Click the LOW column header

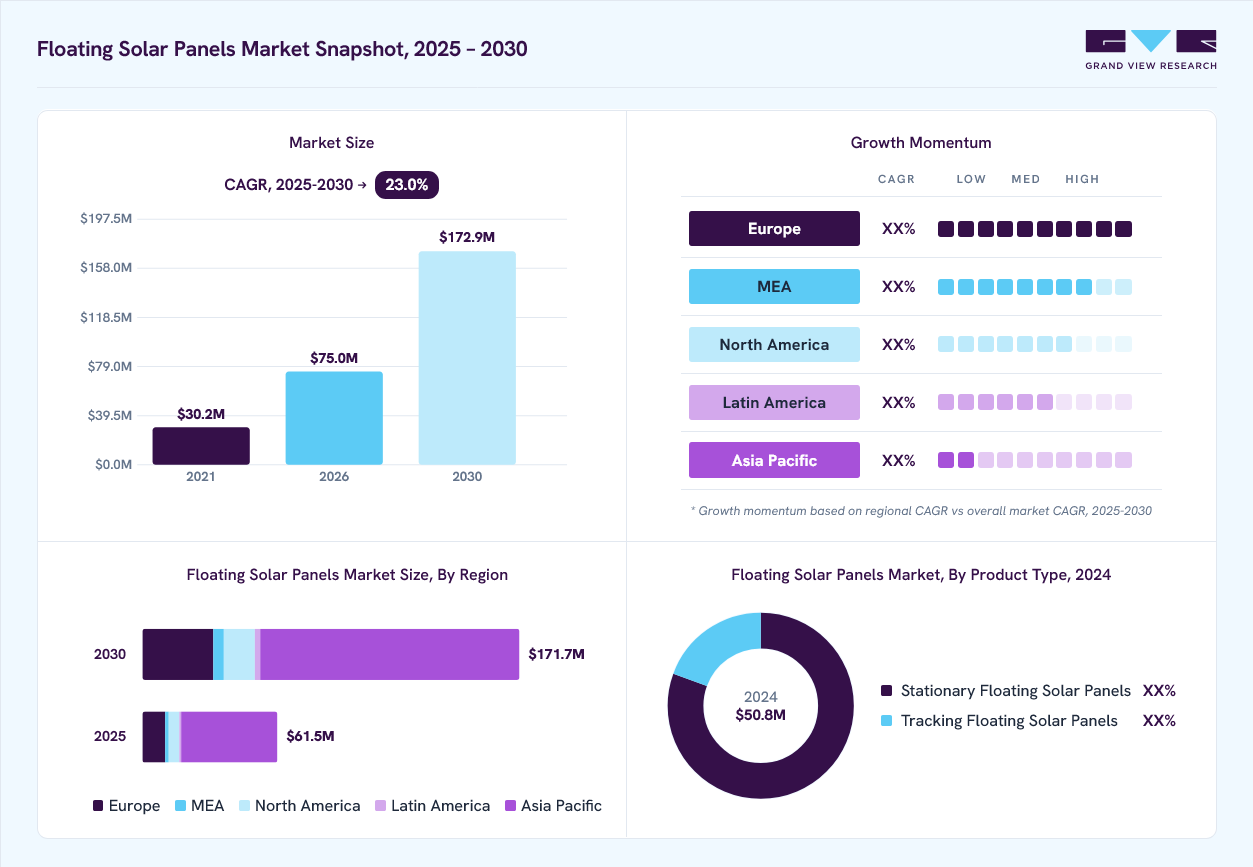971,179
